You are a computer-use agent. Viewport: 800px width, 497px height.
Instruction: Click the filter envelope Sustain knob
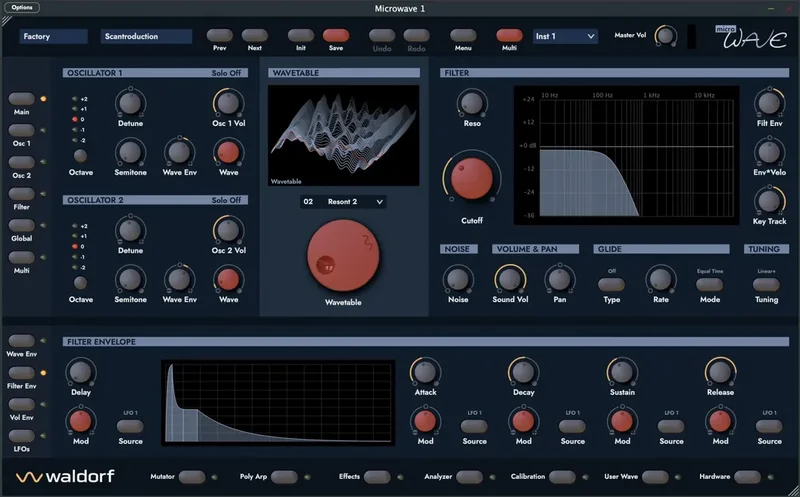(621, 372)
